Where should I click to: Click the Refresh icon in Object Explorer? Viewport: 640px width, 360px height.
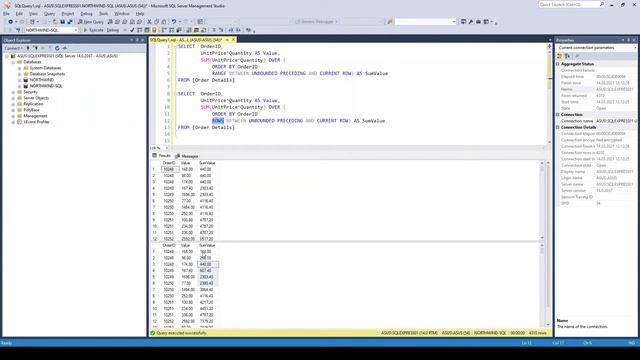pyautogui.click(x=57, y=48)
